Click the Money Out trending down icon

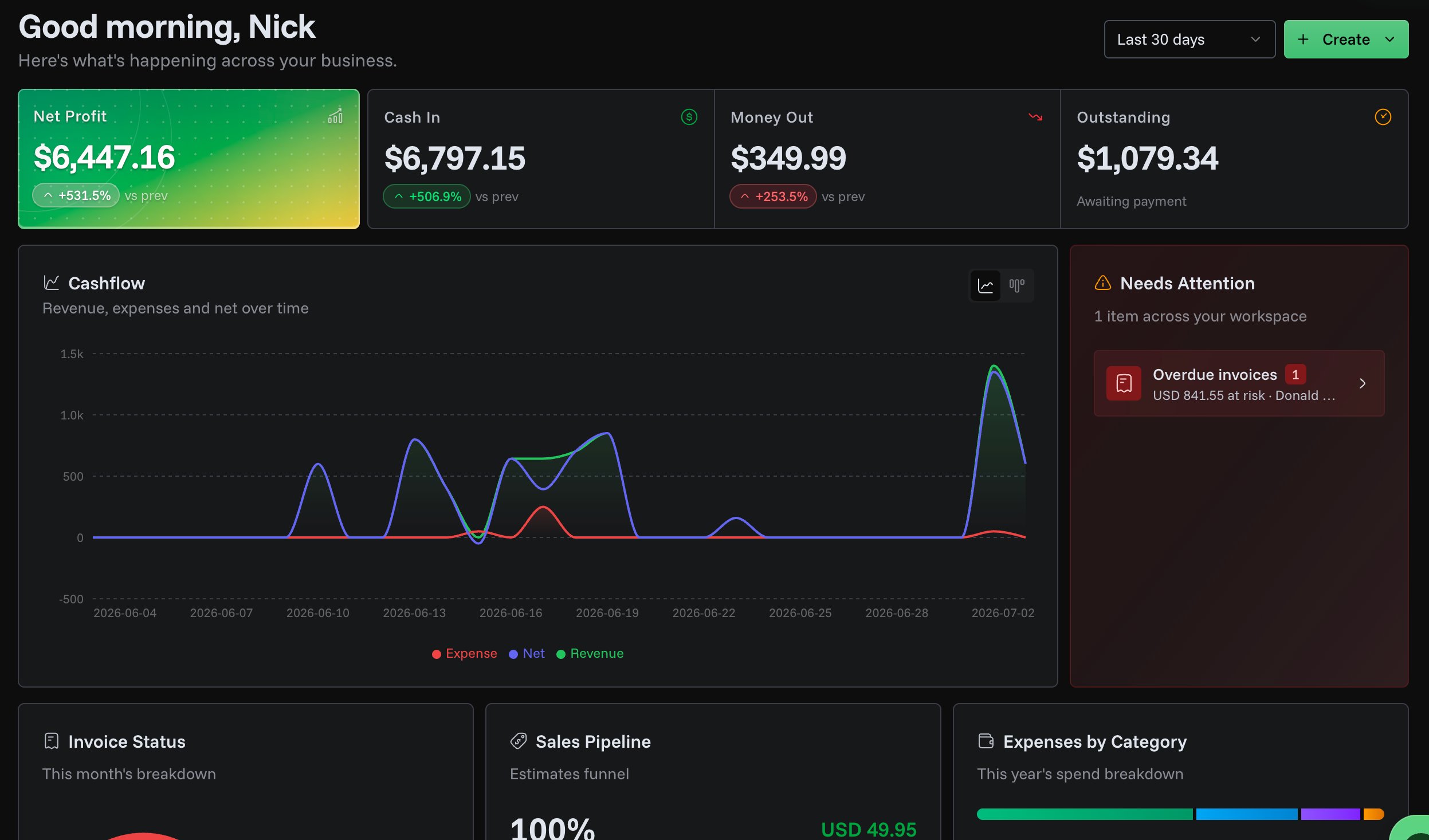pyautogui.click(x=1035, y=117)
